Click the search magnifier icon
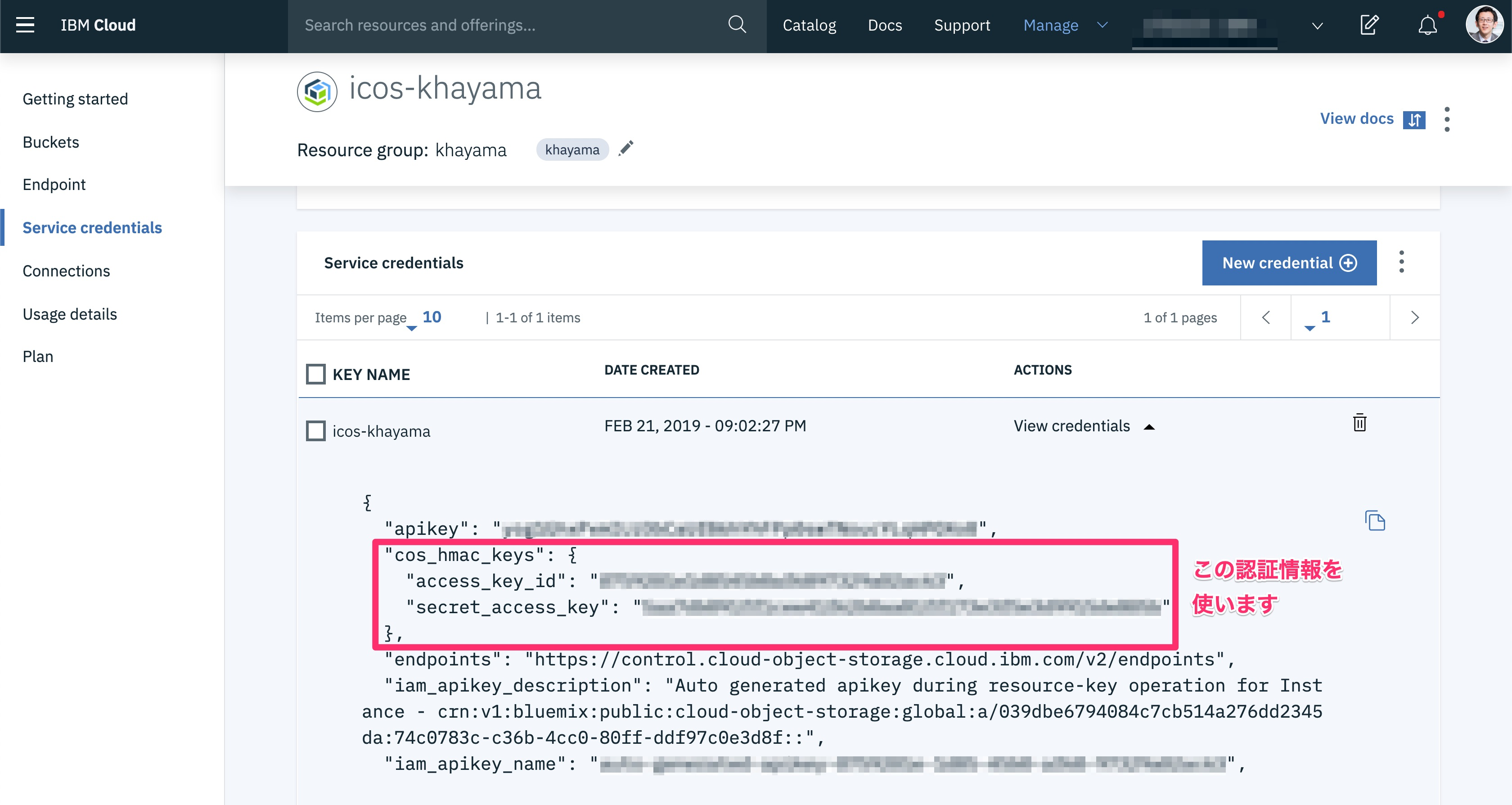Viewport: 1512px width, 805px height. pos(737,25)
